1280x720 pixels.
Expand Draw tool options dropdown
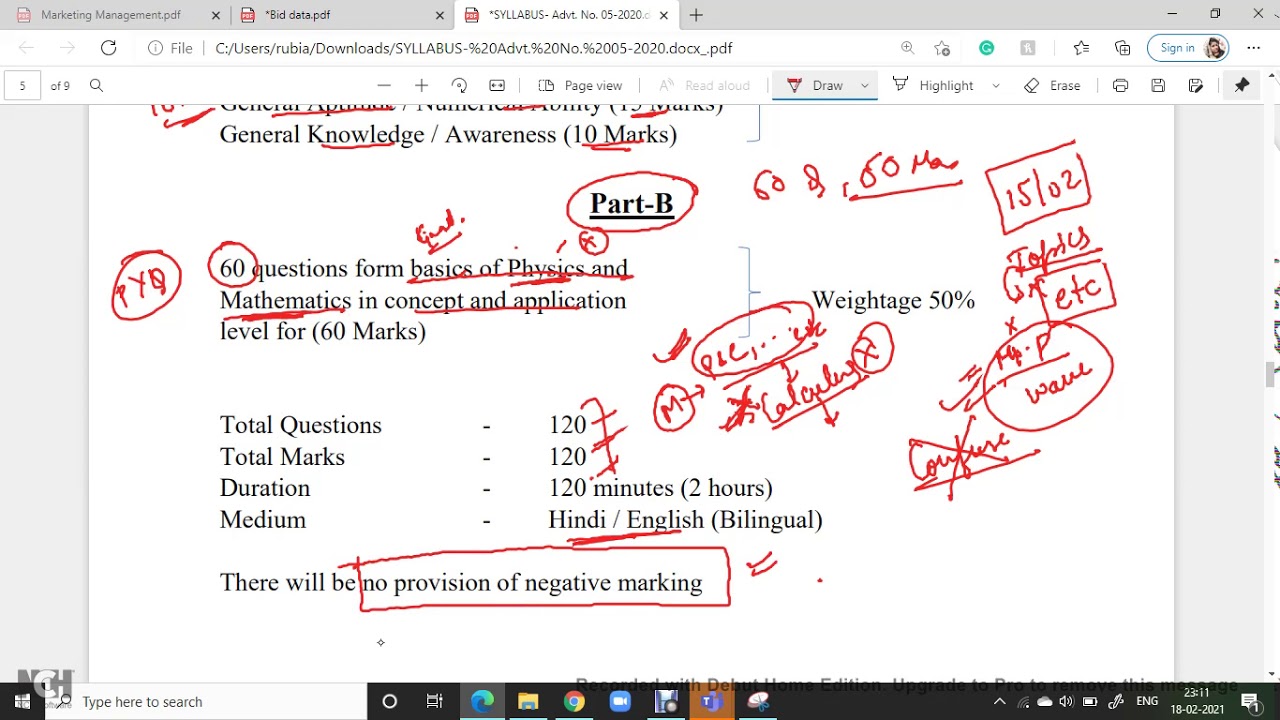[x=865, y=85]
